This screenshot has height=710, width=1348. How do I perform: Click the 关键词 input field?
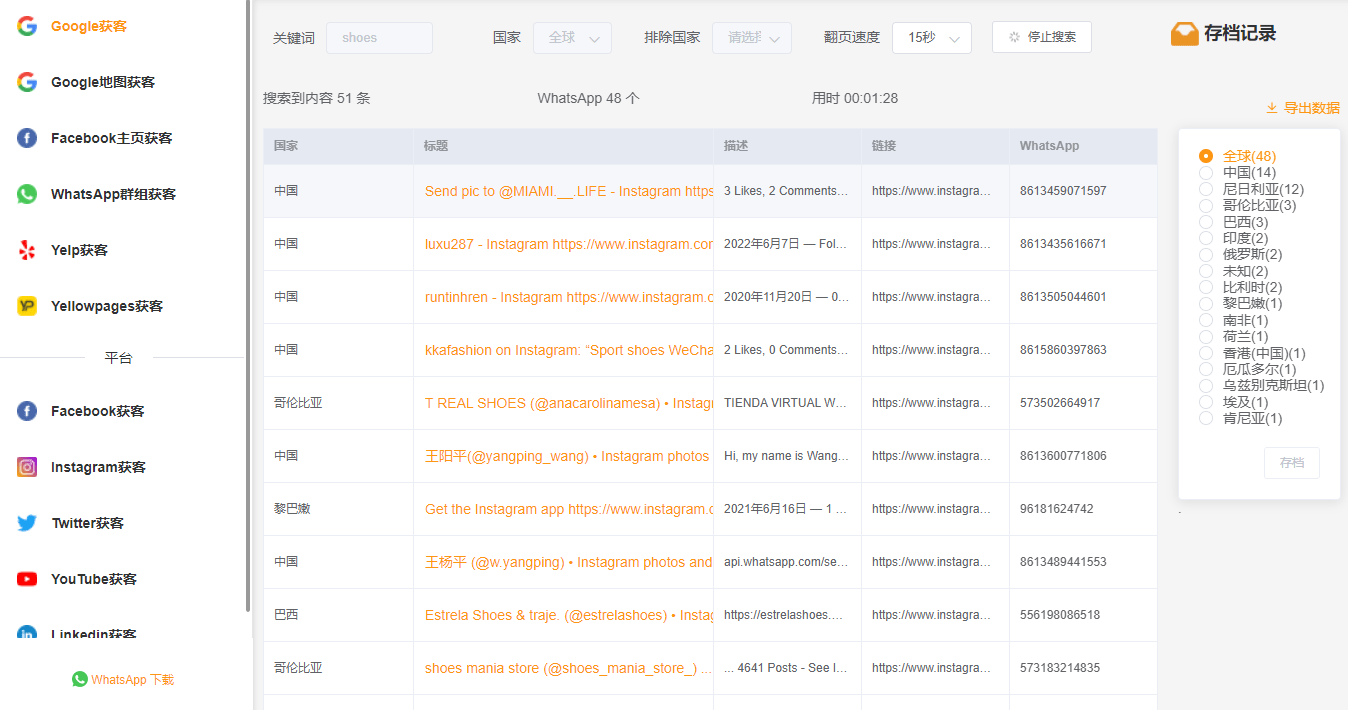click(x=379, y=38)
